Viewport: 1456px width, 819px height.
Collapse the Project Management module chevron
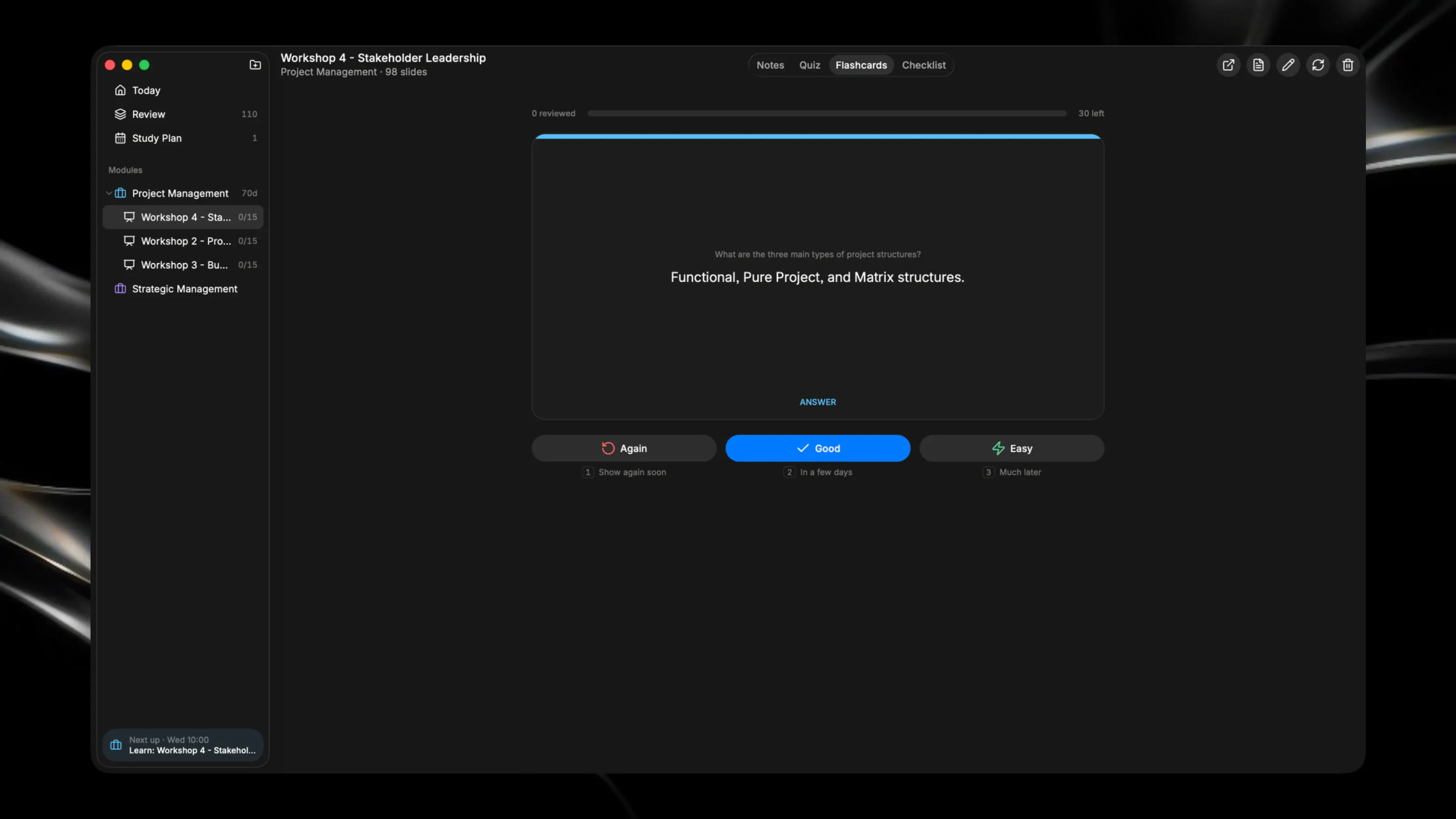pos(109,193)
